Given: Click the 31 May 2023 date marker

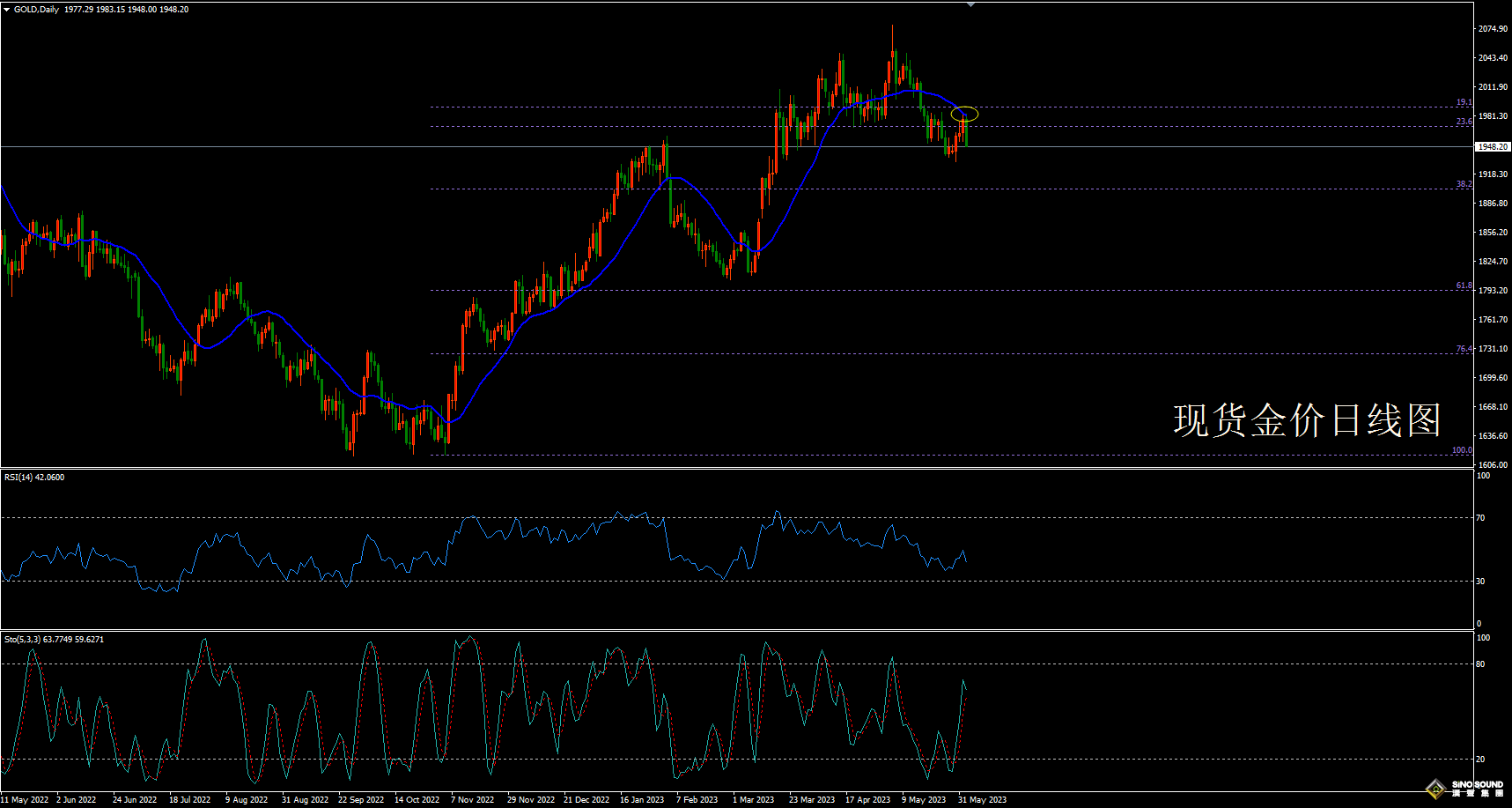Looking at the screenshot, I should pos(982,800).
